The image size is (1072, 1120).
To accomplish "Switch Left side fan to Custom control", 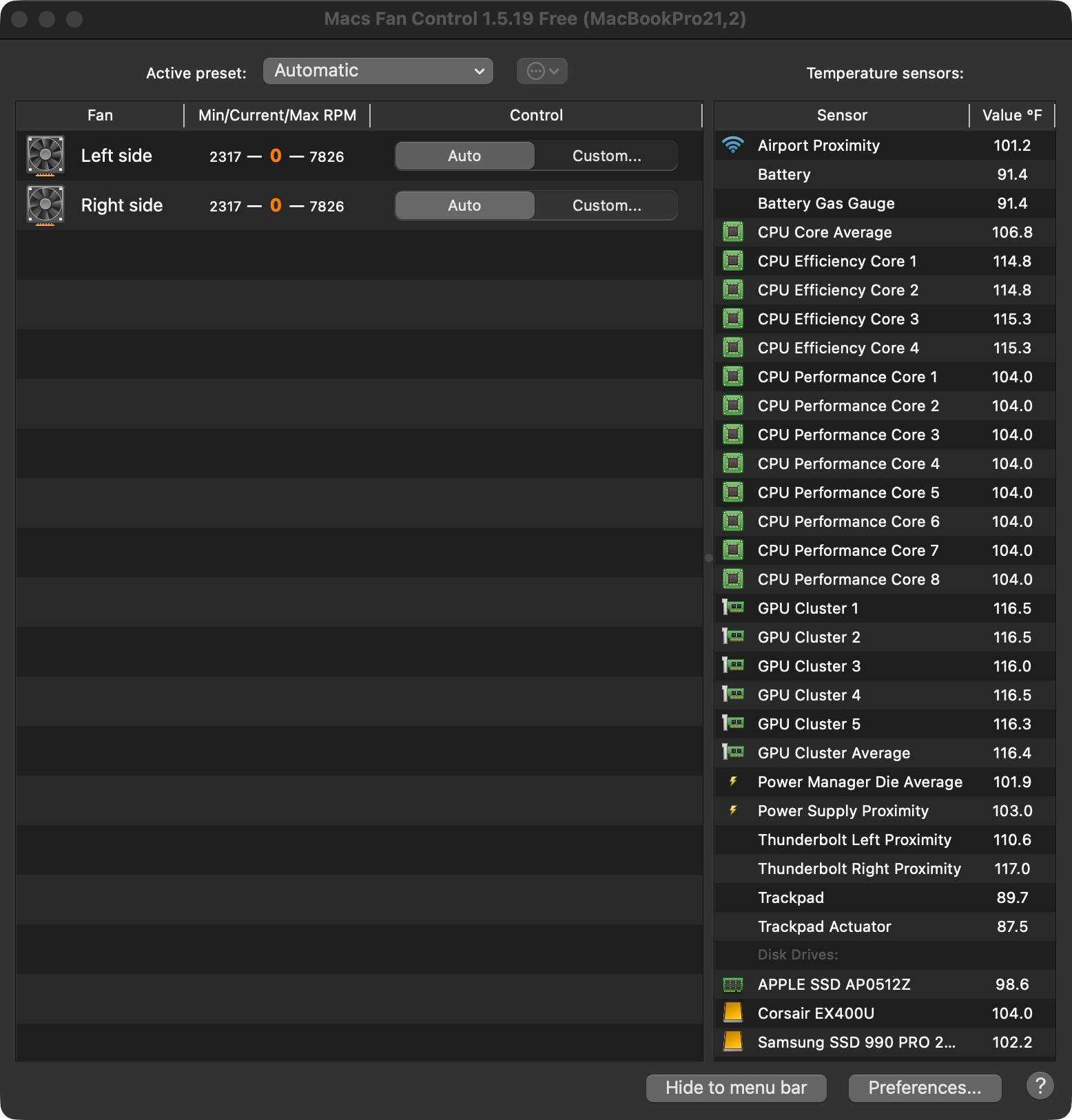I will [x=606, y=156].
